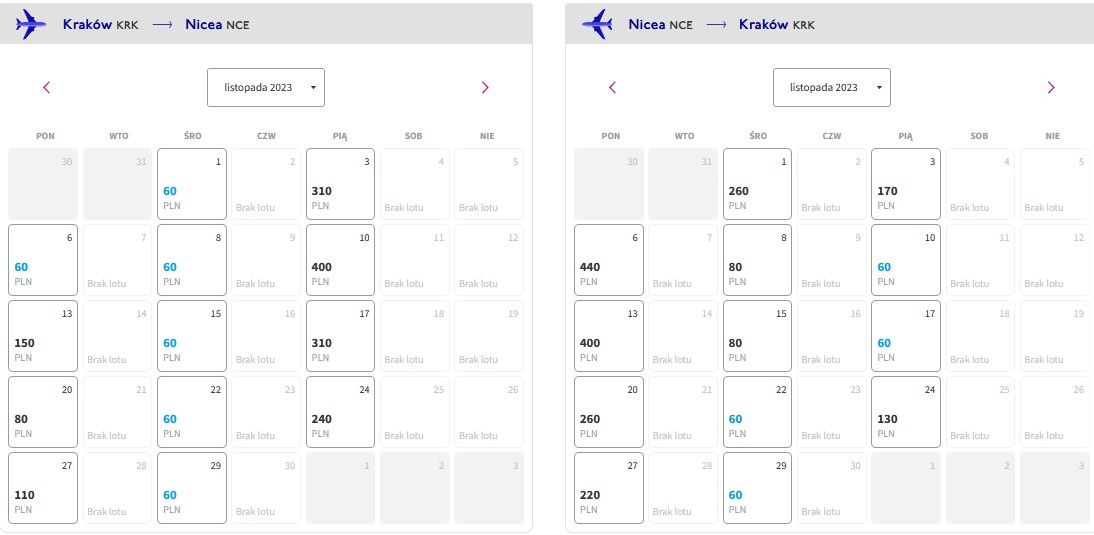Select November 20 outbound fare of 80 PLN
Viewport: 1094px width, 535px height.
pyautogui.click(x=43, y=412)
